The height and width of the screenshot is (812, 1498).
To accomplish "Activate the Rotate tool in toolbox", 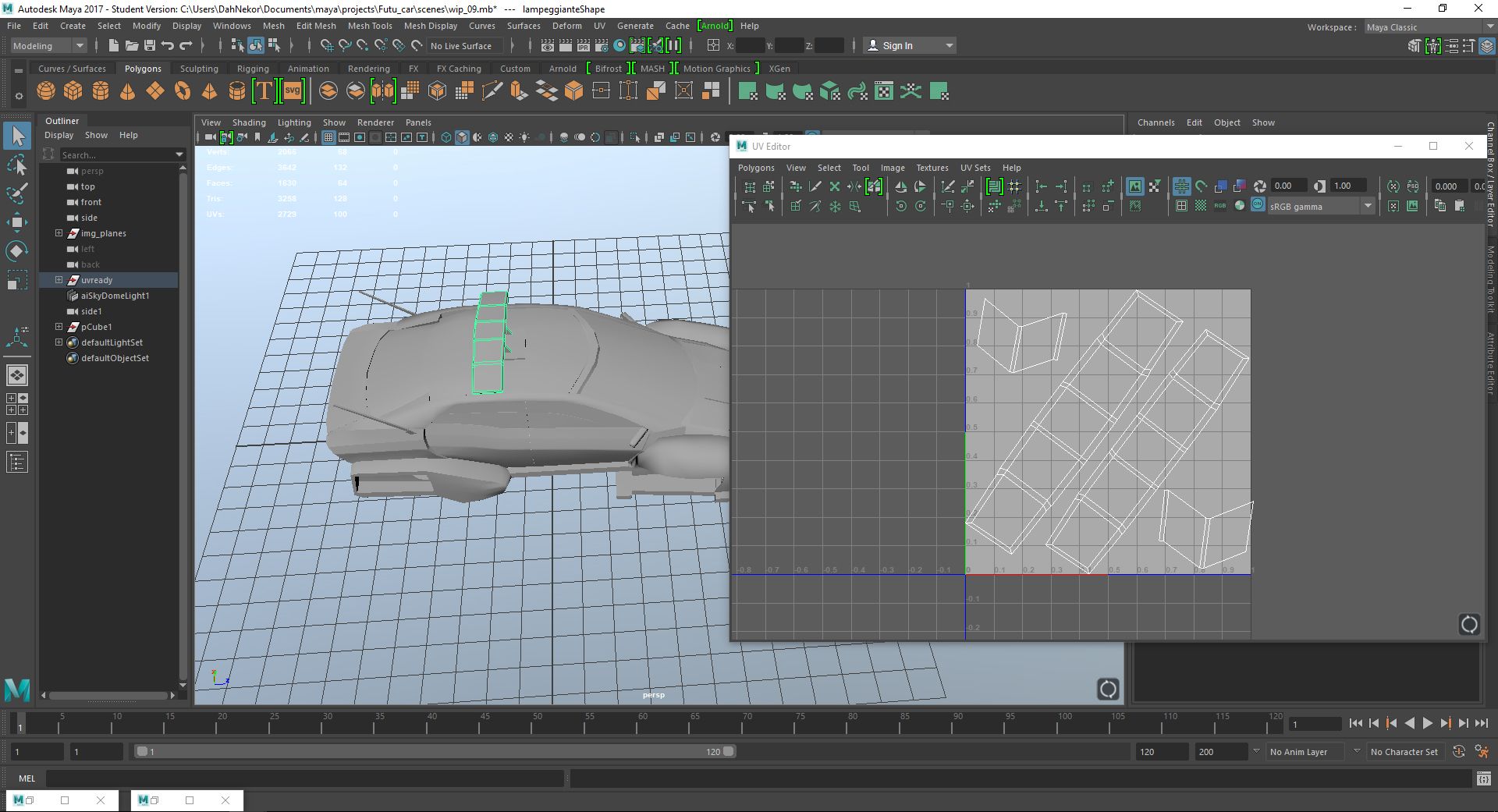I will tap(17, 251).
